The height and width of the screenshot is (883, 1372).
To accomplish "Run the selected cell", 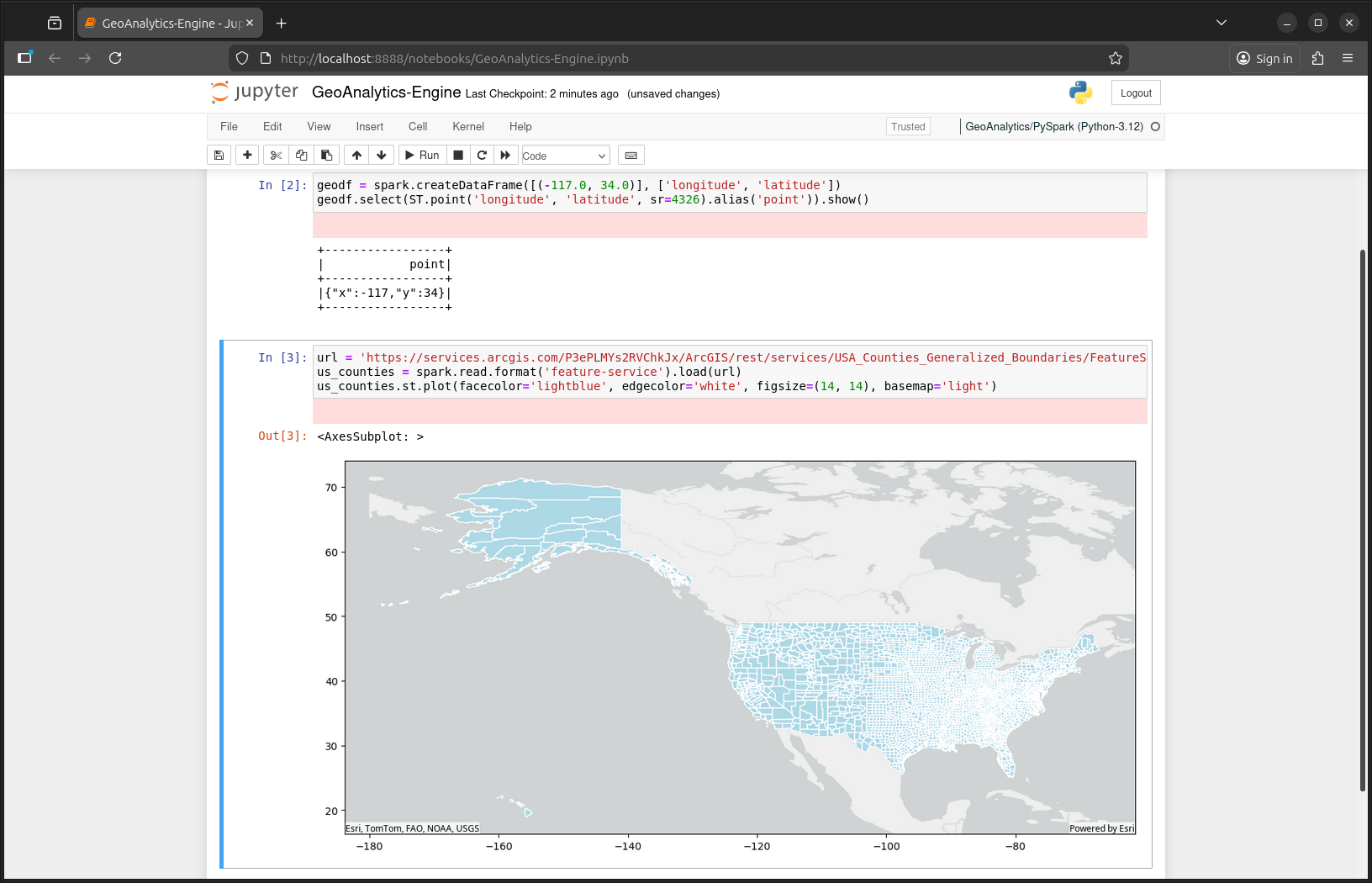I will click(422, 155).
